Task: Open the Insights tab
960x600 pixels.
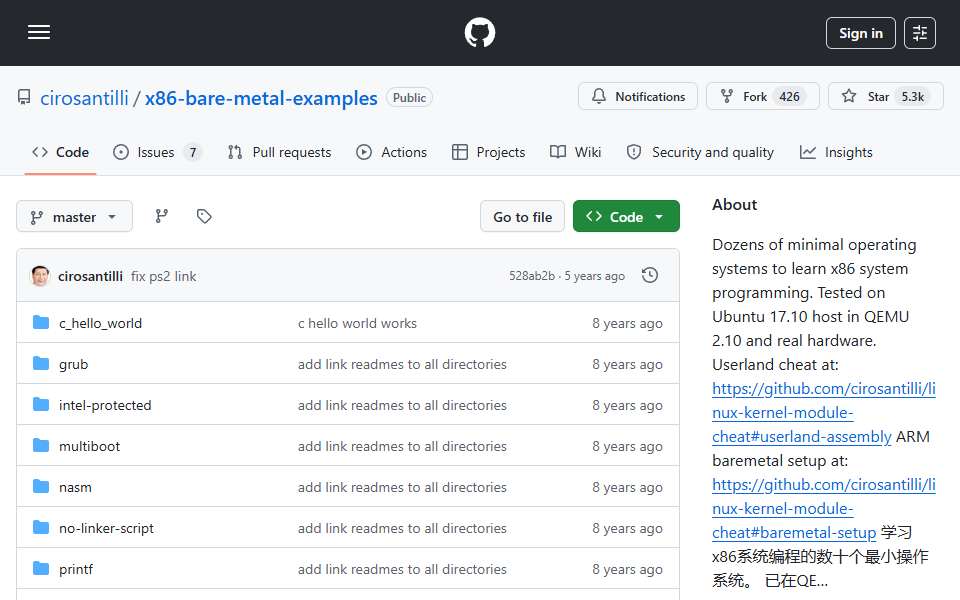Action: [836, 152]
